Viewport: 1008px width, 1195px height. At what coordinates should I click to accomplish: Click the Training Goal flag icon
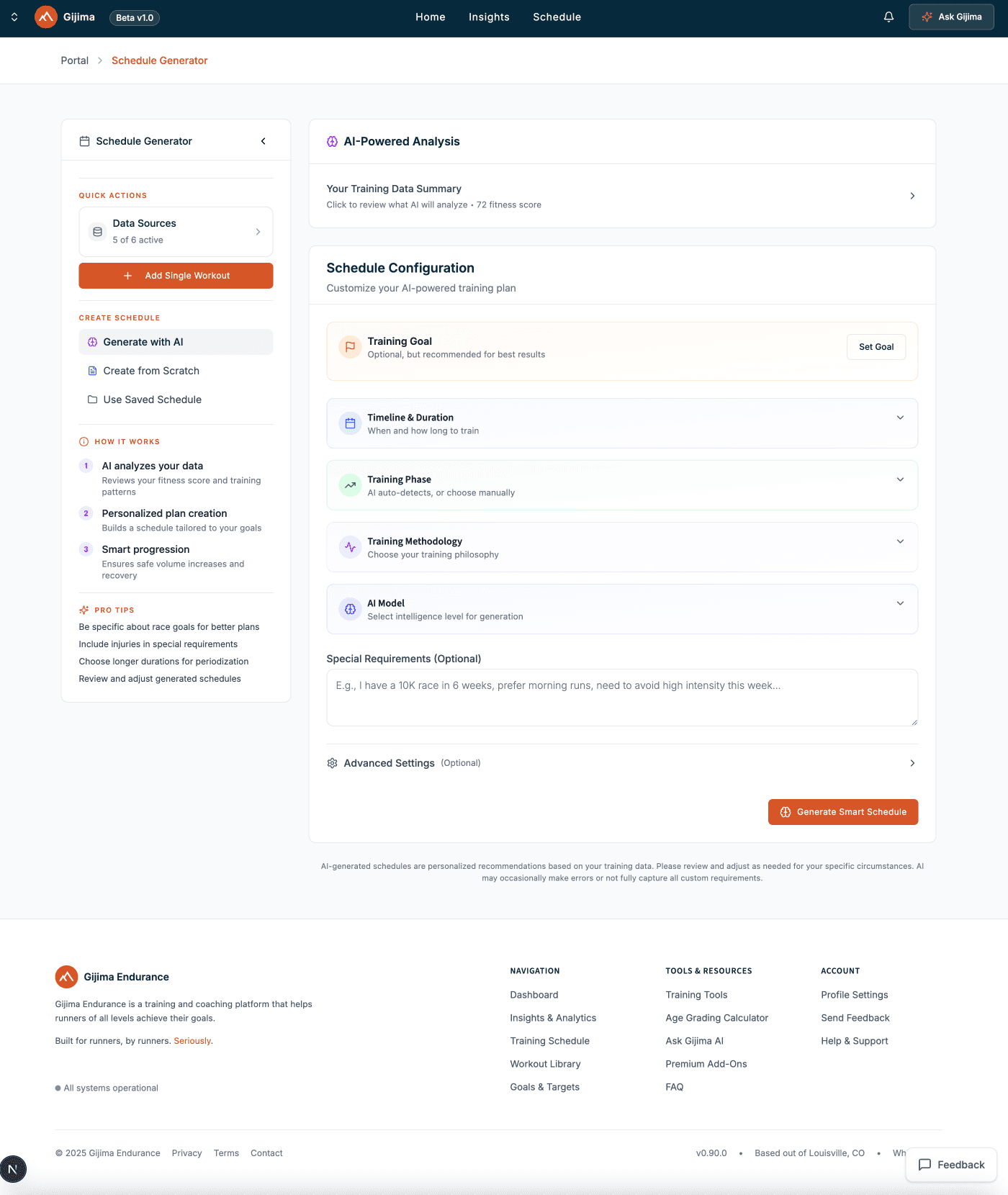point(350,347)
